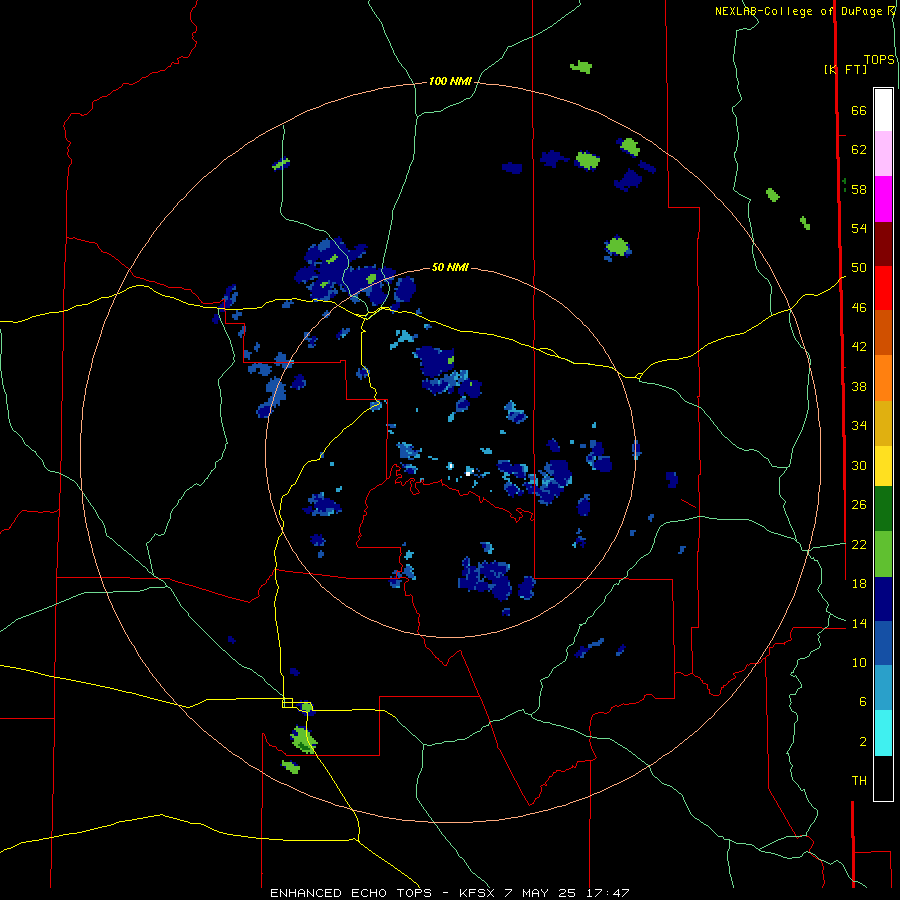Select the legend value 54
The width and height of the screenshot is (900, 900).
point(859,228)
